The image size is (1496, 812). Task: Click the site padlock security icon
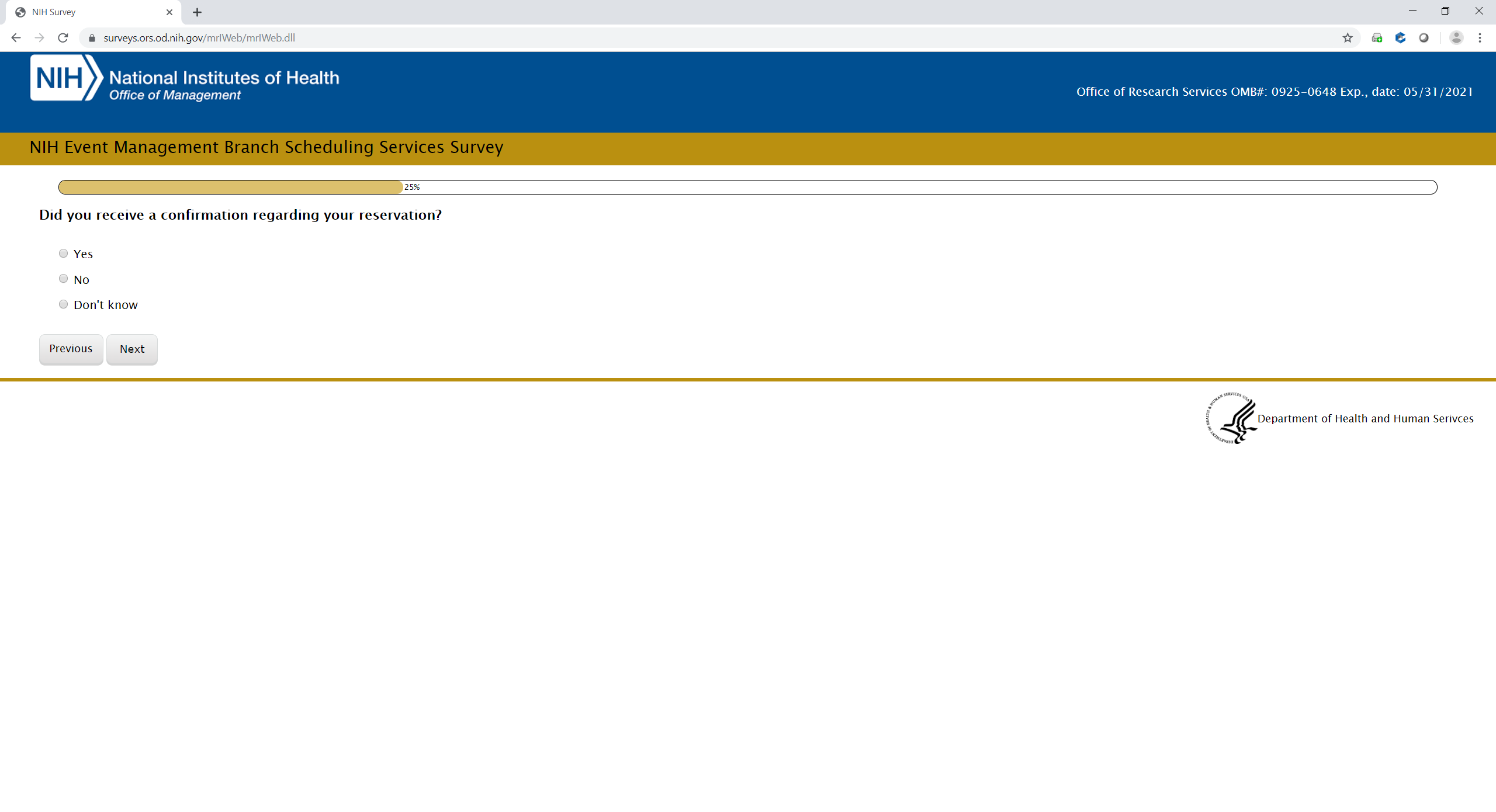[92, 38]
